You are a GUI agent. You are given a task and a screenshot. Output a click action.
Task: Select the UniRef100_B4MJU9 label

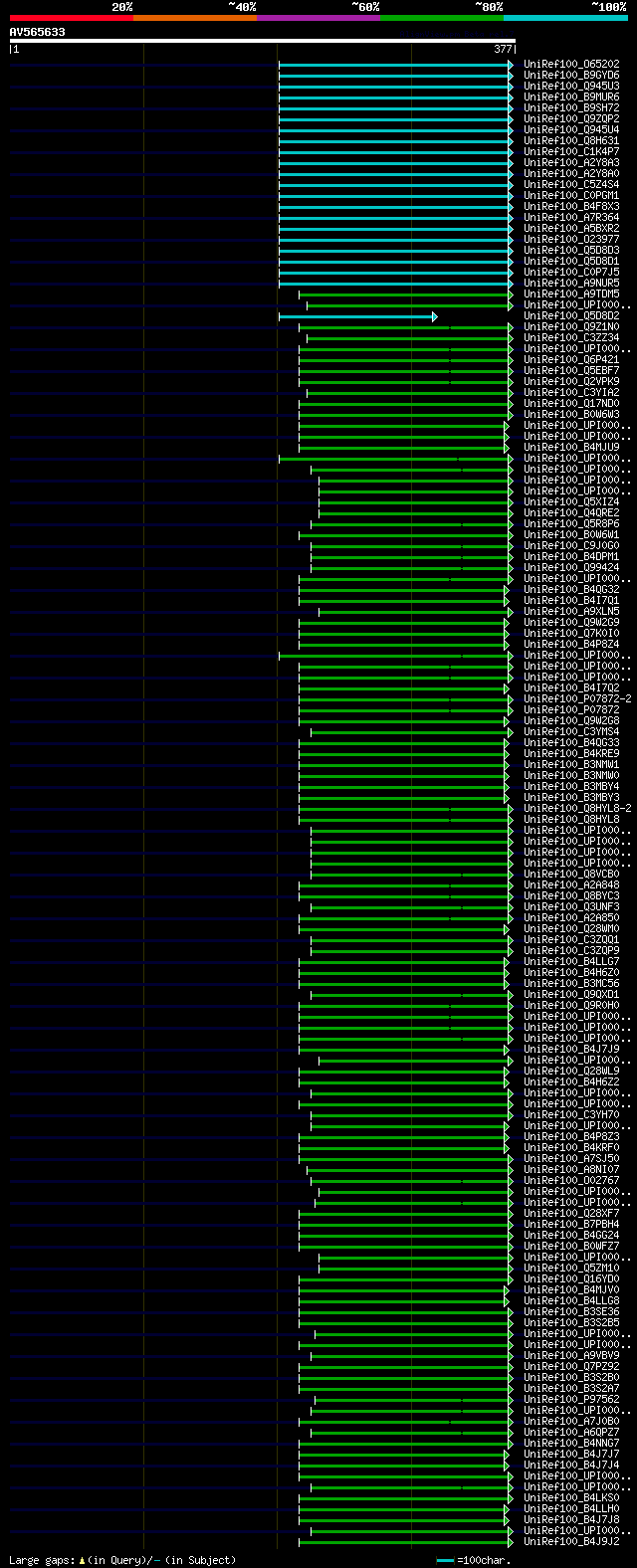571,448
